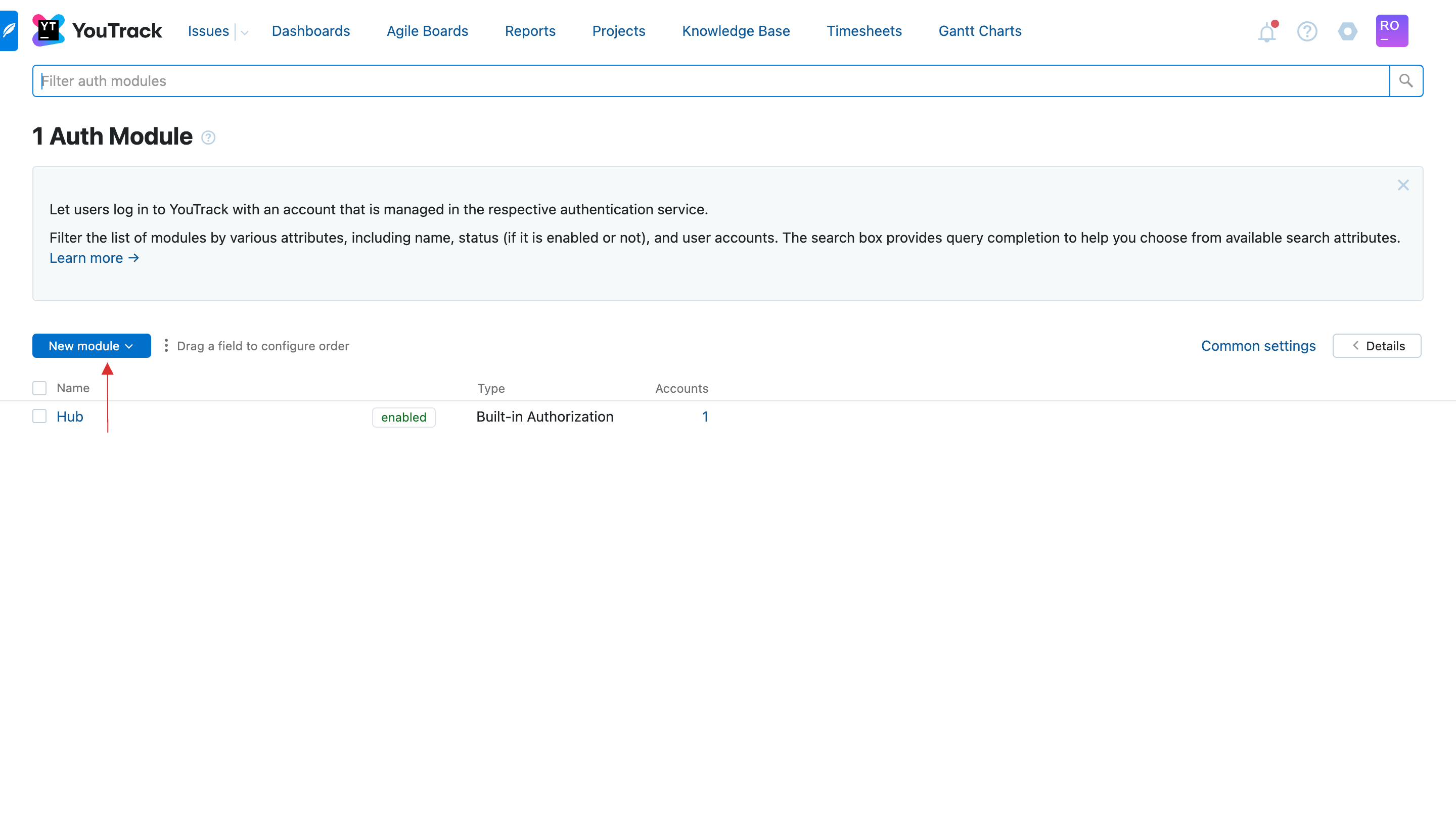Select all modules checkbox in header
Image resolution: width=1456 pixels, height=830 pixels.
(39, 388)
